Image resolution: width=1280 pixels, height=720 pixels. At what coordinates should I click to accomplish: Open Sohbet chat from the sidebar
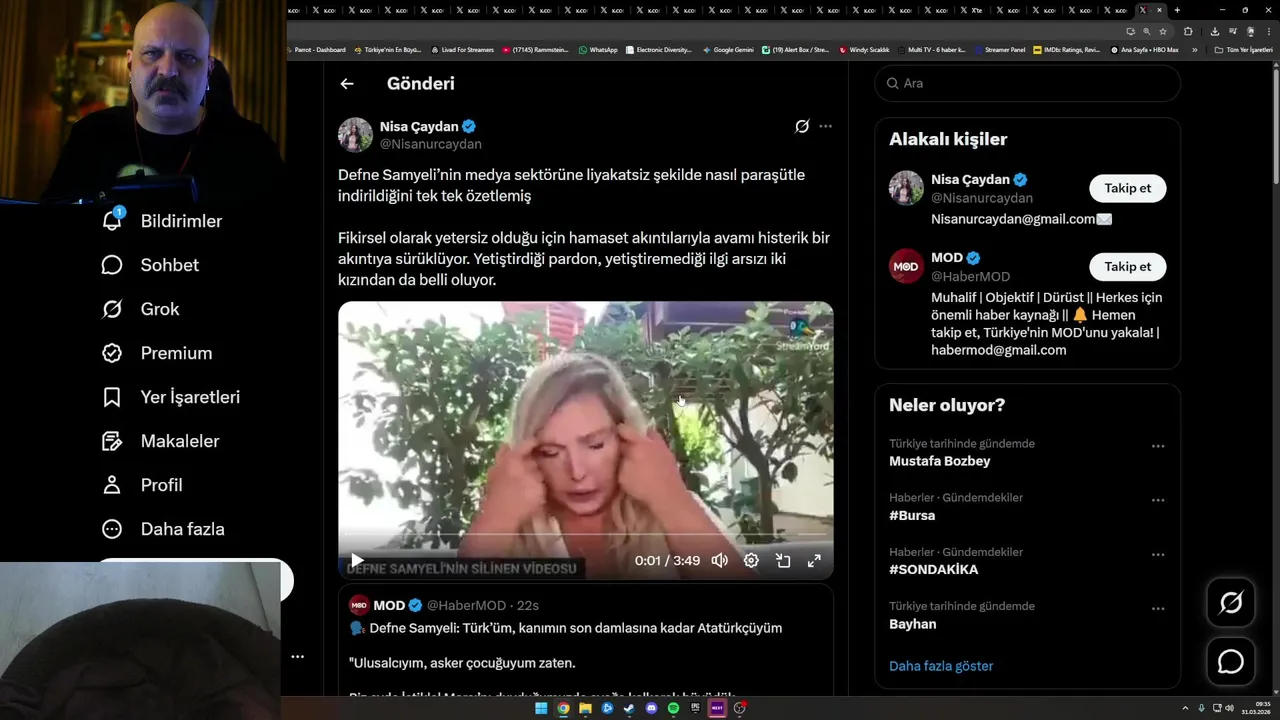[150, 265]
